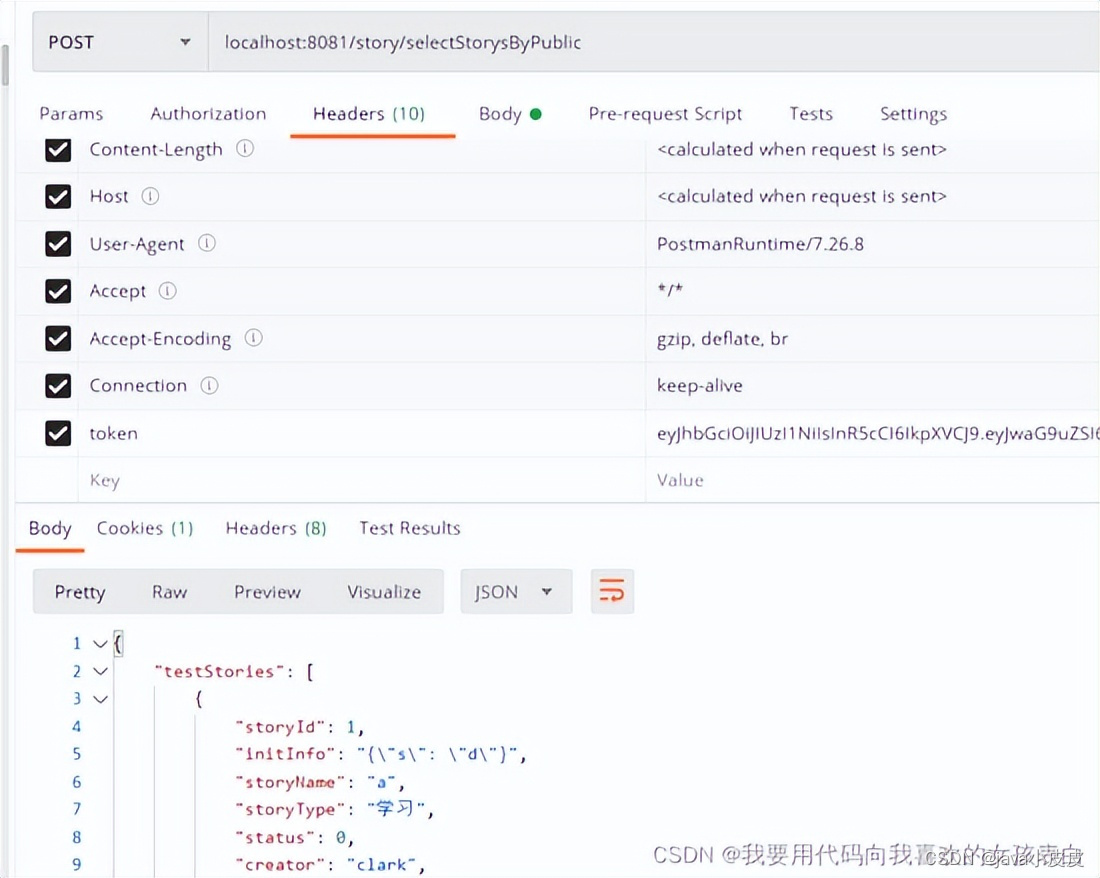Click the info icon beside Accept-Encoding
Image resolution: width=1100 pixels, height=878 pixels.
click(x=253, y=338)
